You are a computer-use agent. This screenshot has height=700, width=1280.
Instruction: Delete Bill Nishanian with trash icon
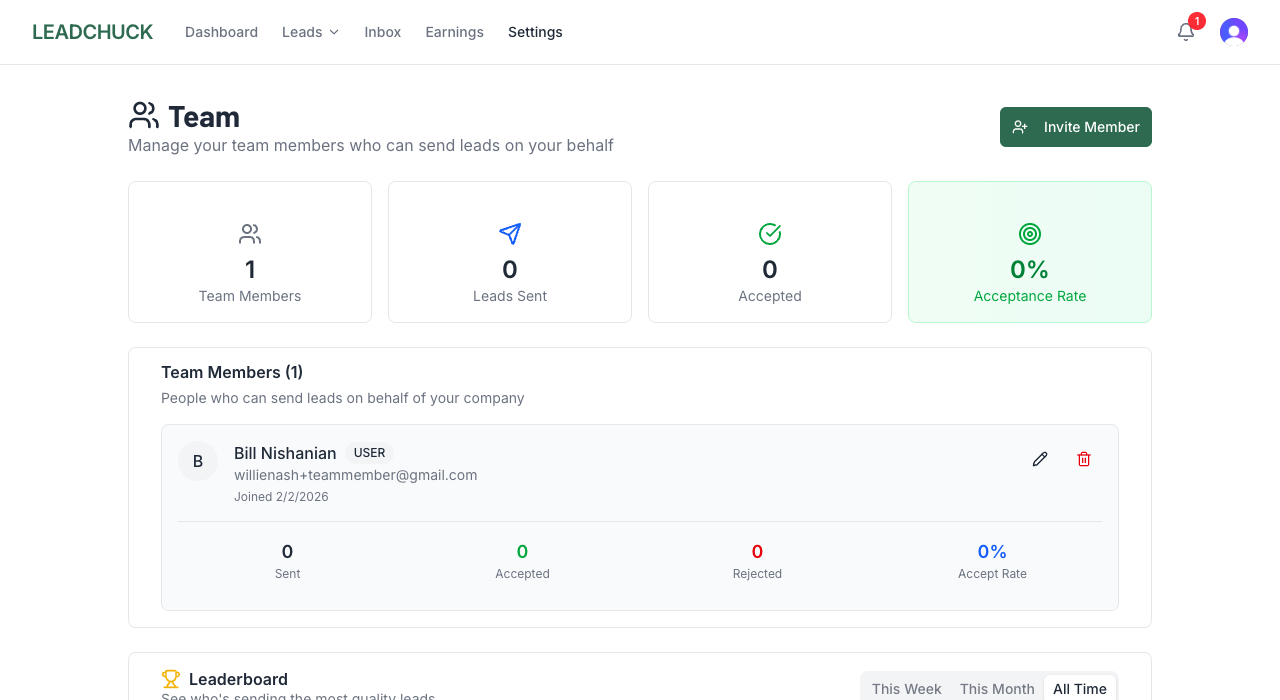pos(1084,459)
